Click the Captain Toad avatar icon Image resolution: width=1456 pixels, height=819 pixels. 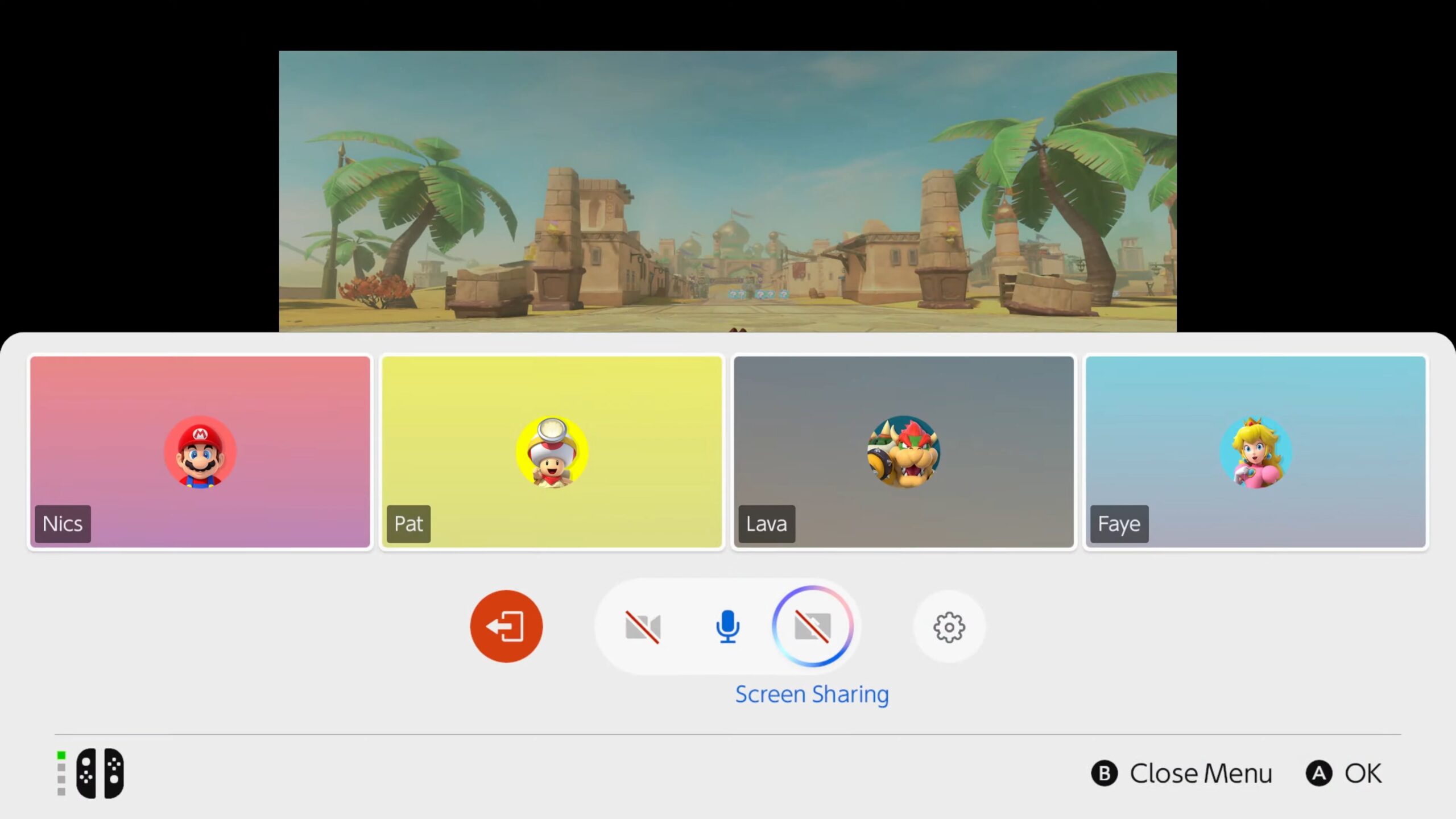(x=552, y=452)
